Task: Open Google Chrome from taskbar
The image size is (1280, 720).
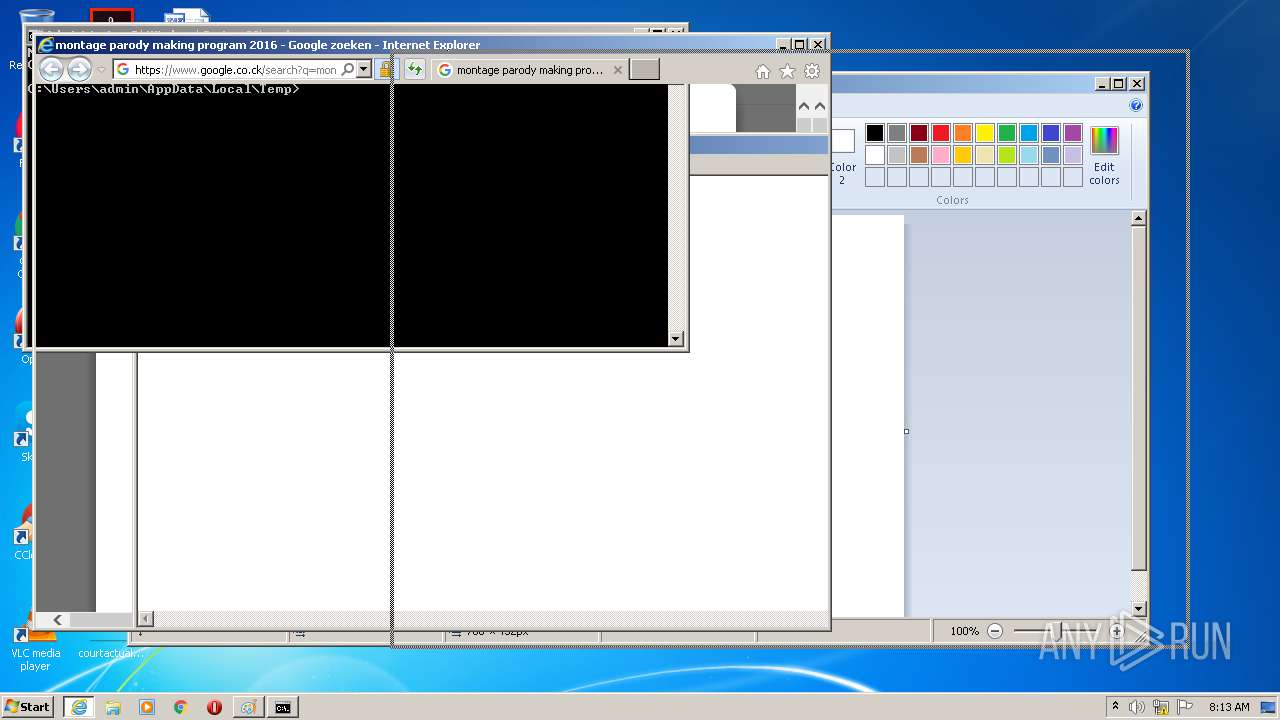Action: [x=181, y=707]
